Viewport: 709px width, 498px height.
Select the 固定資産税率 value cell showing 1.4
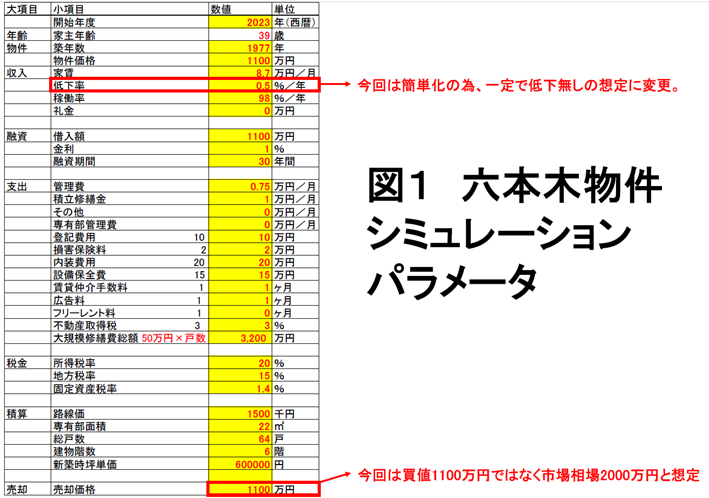coord(240,389)
